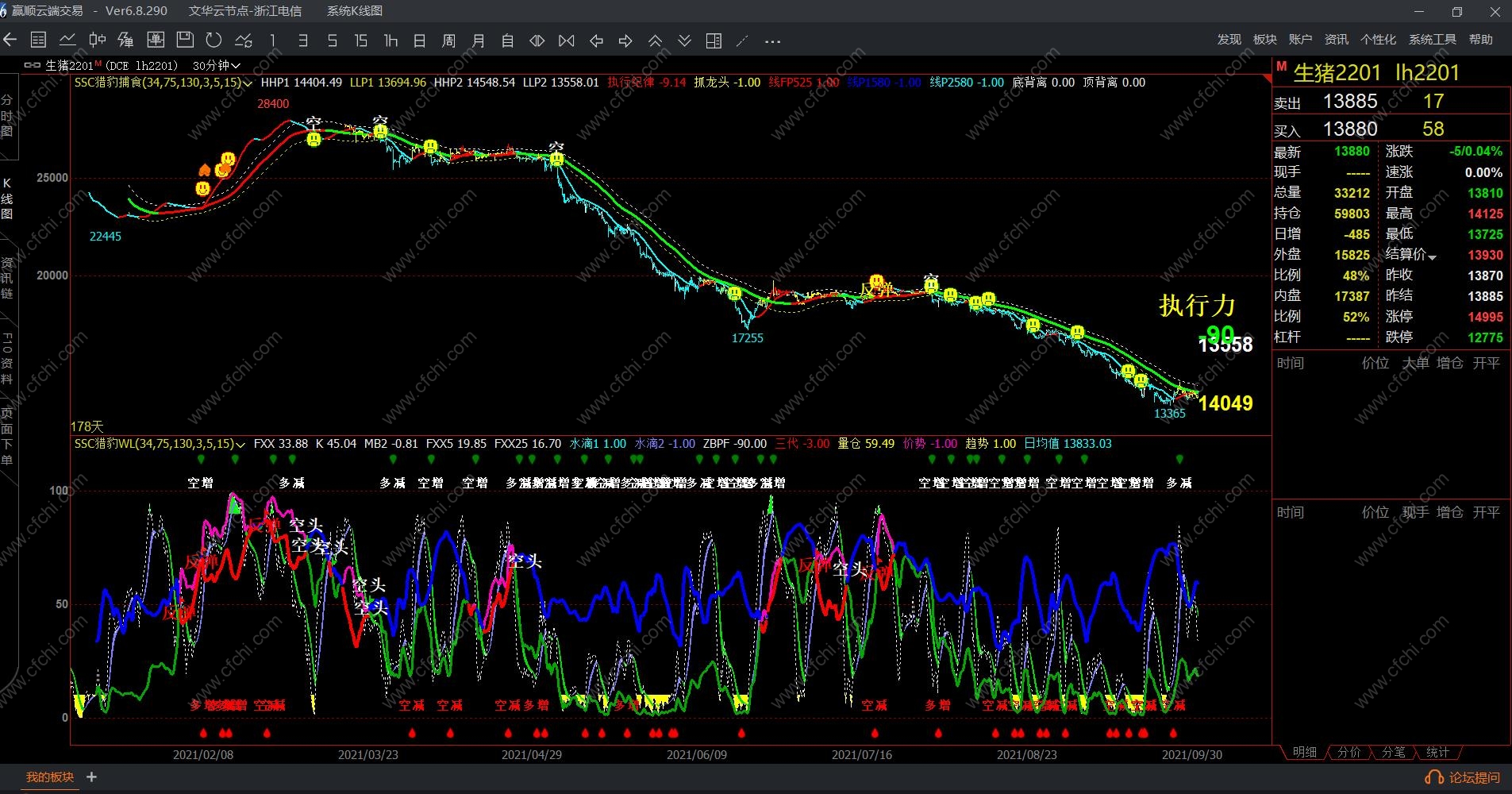
Task: Switch to the 分价 tab
Action: point(1348,752)
